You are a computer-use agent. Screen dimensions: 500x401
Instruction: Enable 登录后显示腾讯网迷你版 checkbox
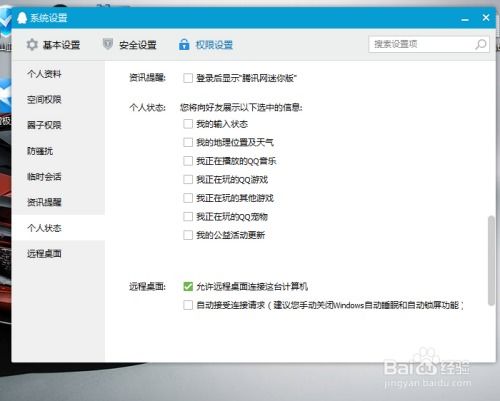pyautogui.click(x=188, y=78)
